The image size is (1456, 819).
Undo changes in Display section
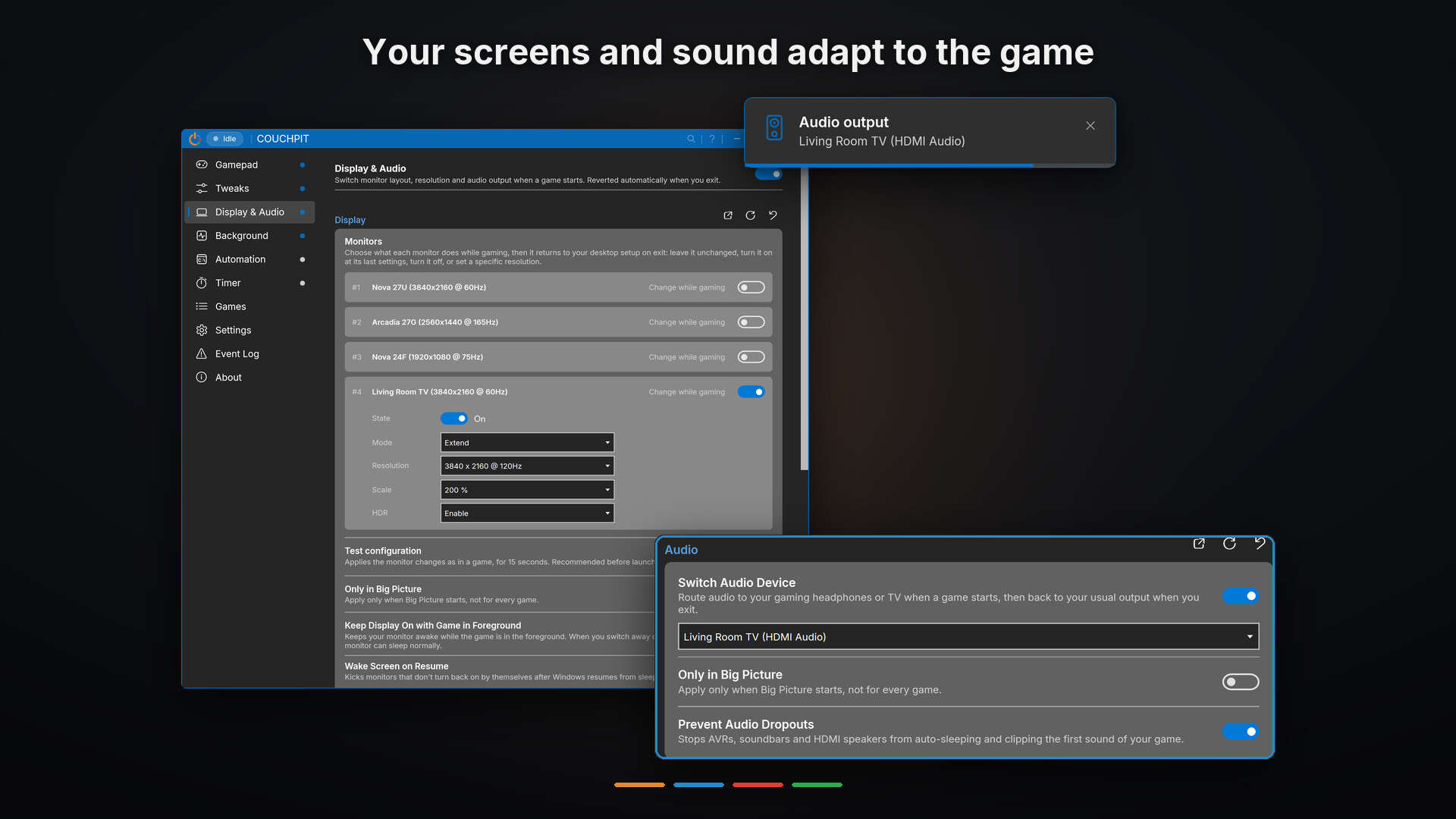tap(773, 215)
